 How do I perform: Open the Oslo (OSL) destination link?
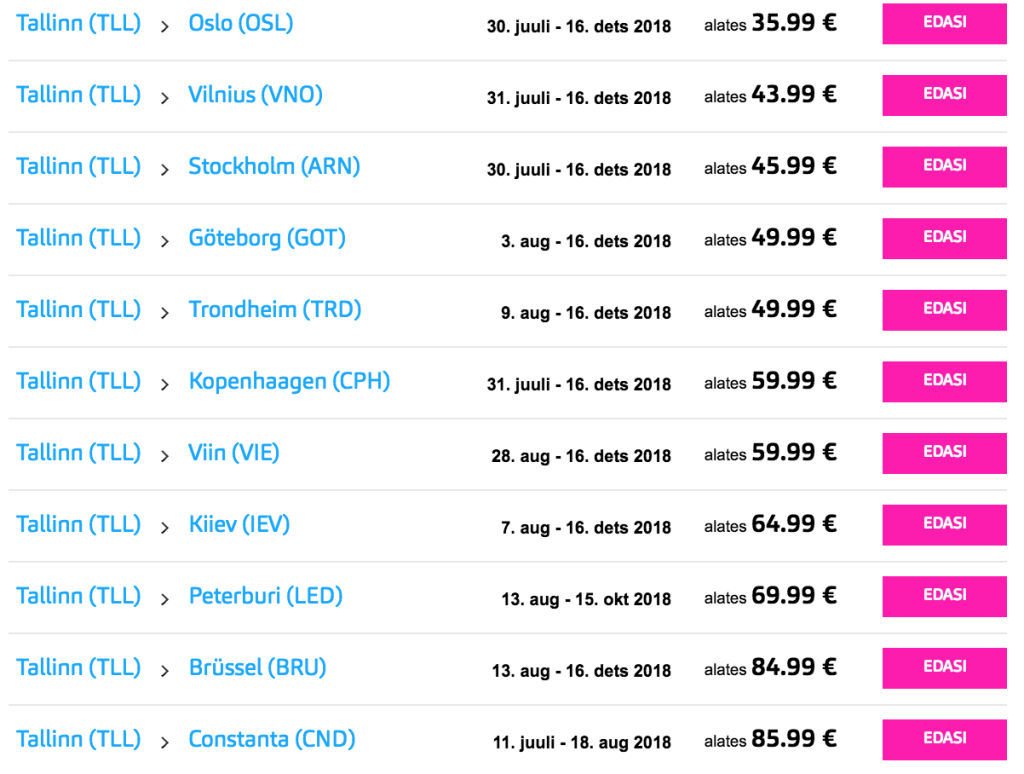(x=241, y=23)
